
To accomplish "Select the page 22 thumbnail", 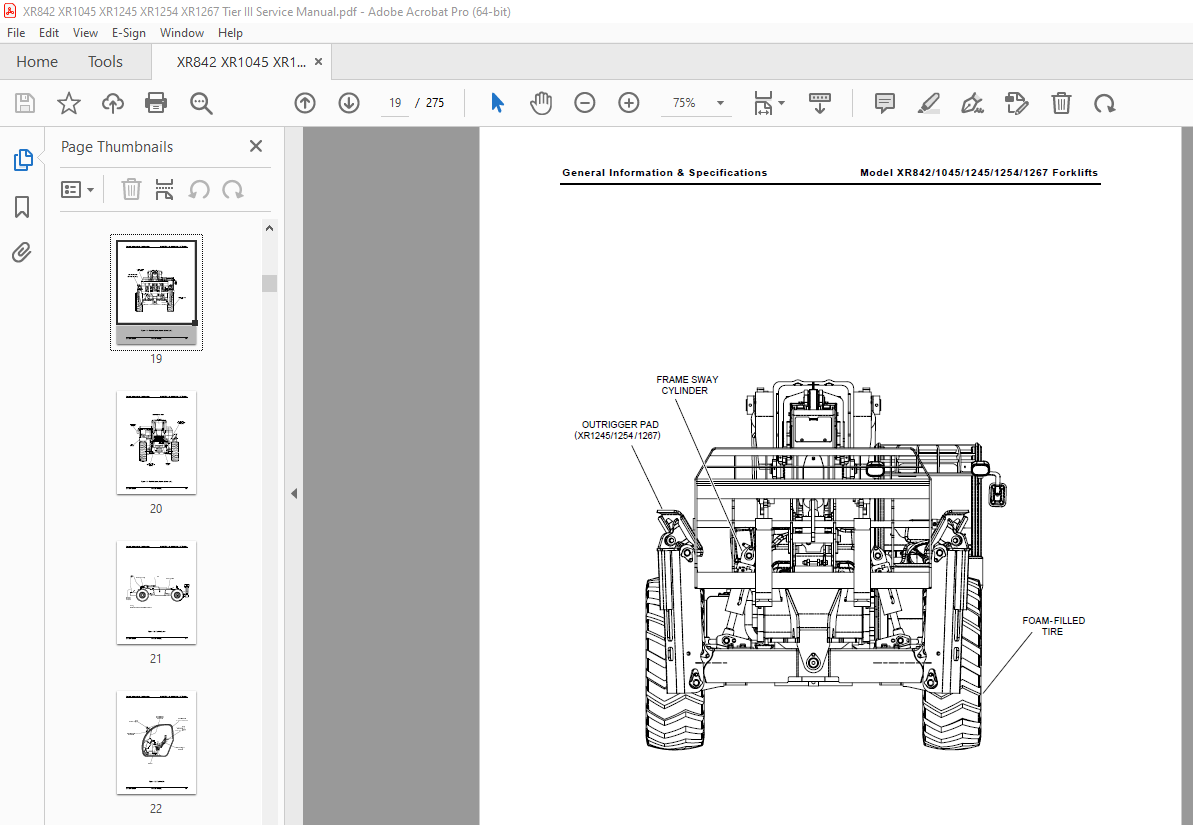I will [x=156, y=743].
